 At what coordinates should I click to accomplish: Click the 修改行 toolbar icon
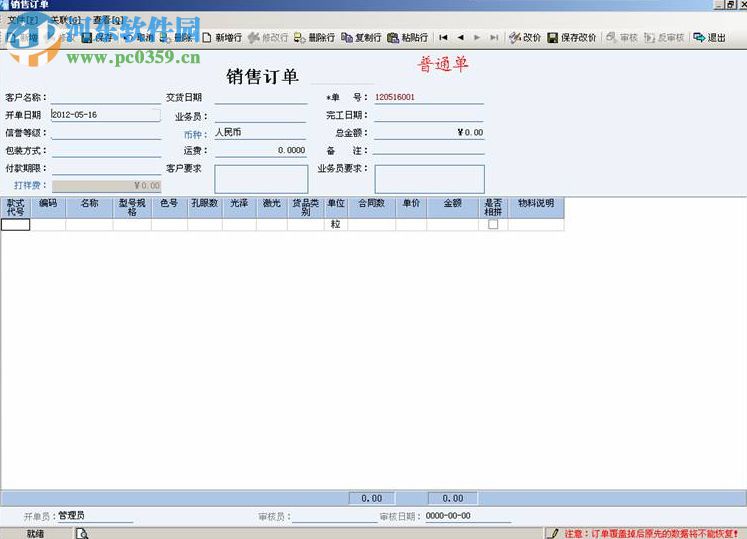(x=253, y=38)
